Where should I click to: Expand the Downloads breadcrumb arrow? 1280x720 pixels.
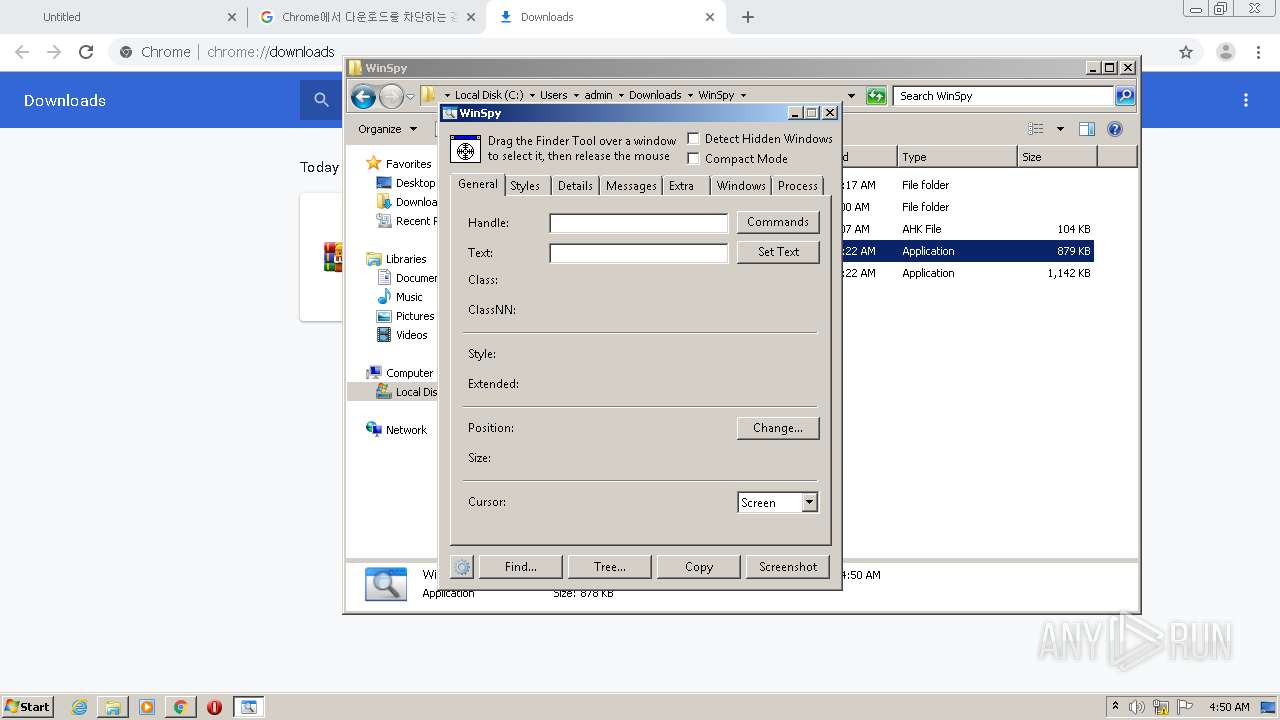pos(690,96)
